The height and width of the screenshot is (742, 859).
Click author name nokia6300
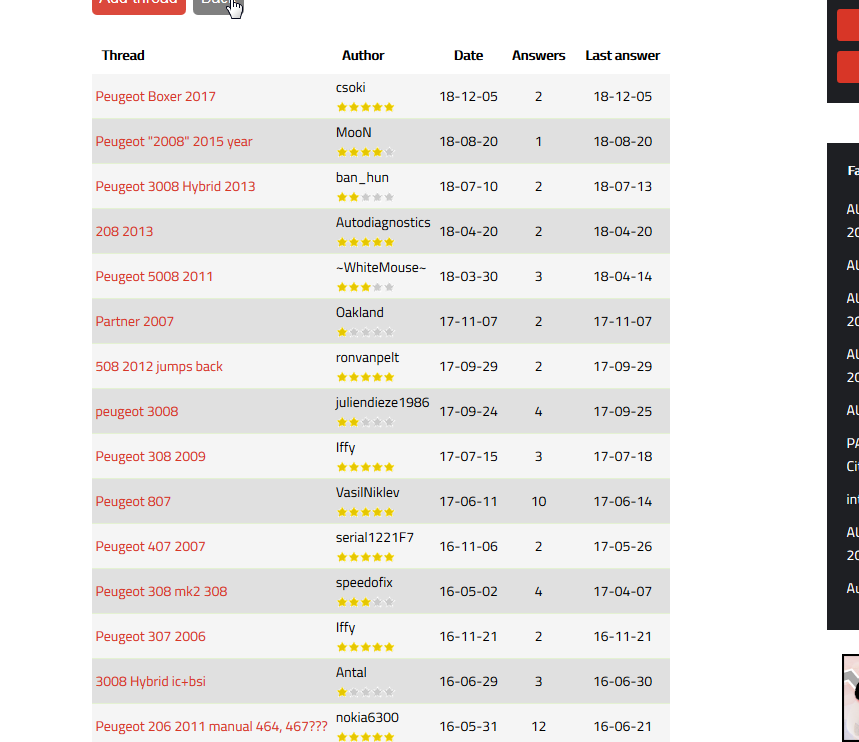click(367, 717)
